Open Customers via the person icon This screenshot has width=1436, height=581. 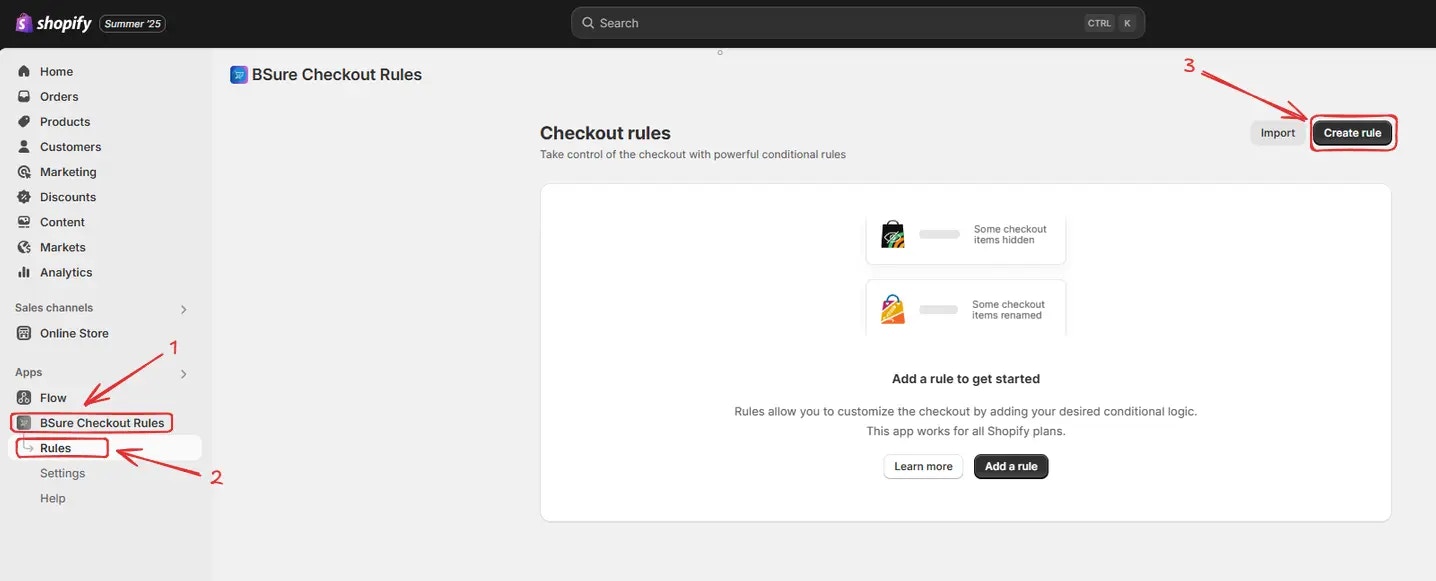tap(24, 146)
